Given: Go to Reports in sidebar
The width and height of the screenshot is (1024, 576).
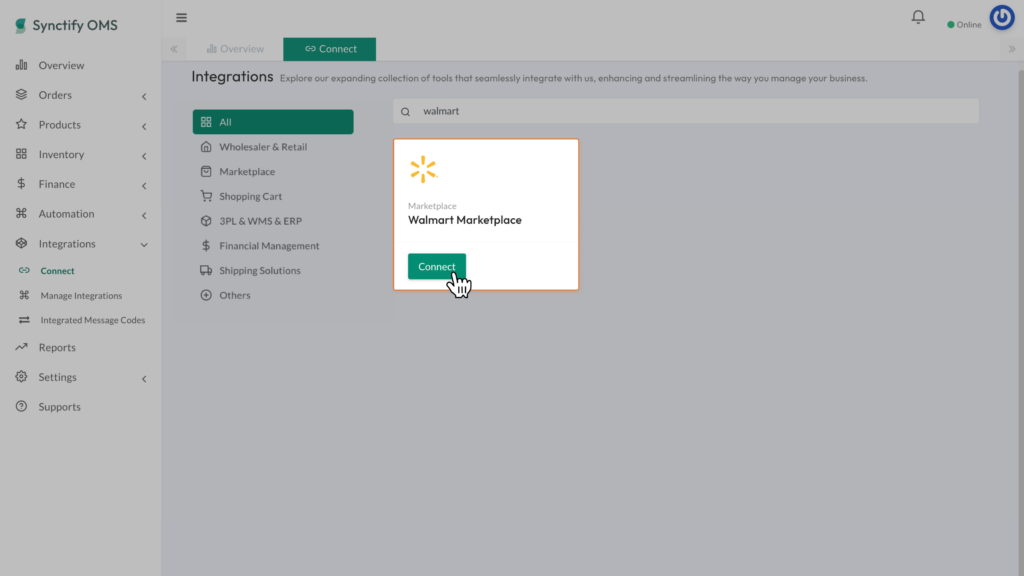Looking at the screenshot, I should click(57, 347).
